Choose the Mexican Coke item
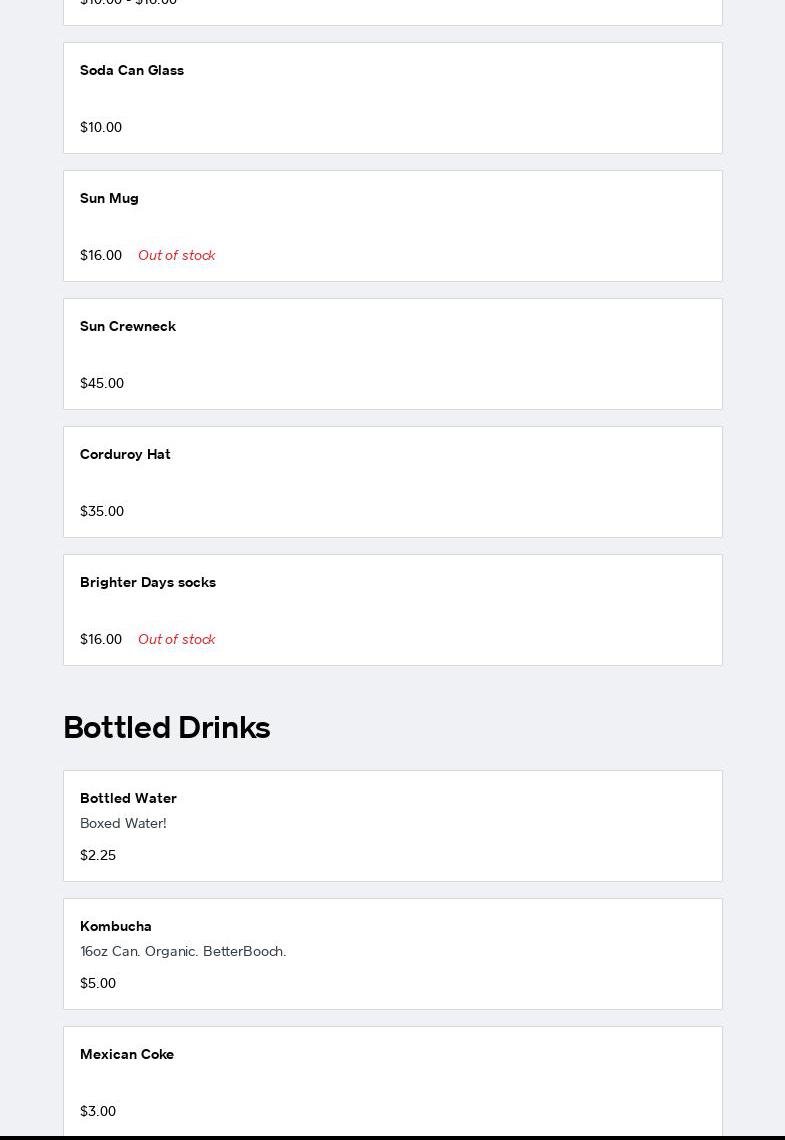The image size is (785, 1140). 392,1080
